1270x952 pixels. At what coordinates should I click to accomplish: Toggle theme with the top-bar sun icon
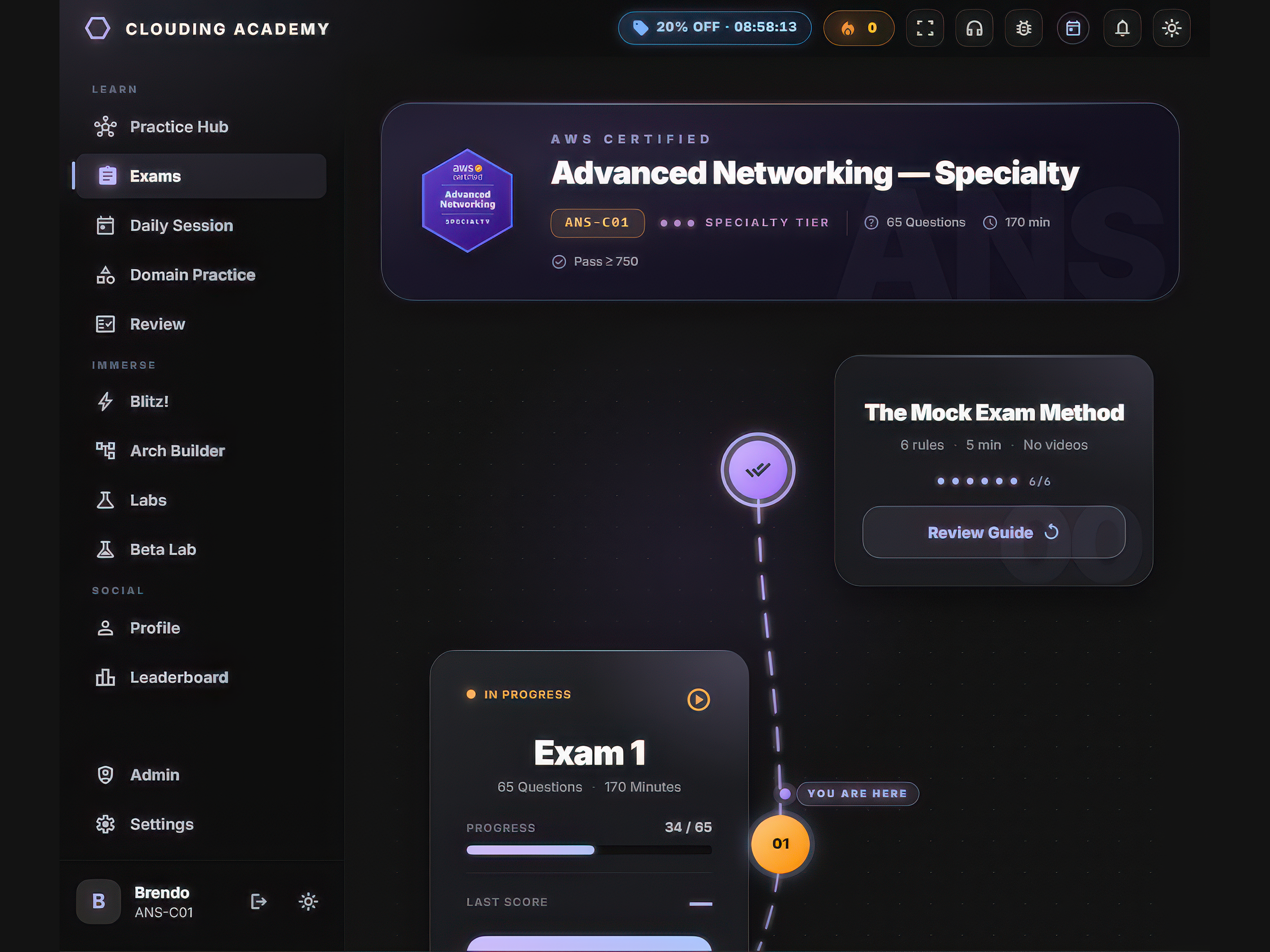(1171, 27)
